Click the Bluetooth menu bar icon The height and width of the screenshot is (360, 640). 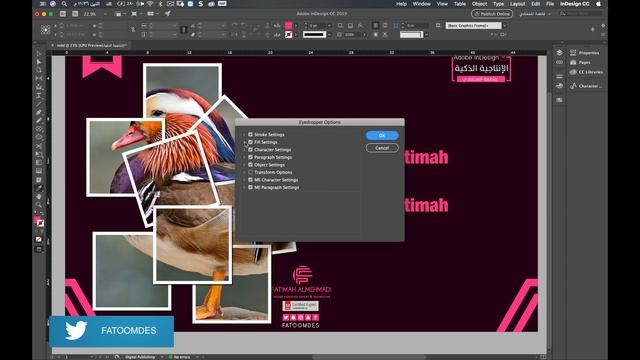160,4
